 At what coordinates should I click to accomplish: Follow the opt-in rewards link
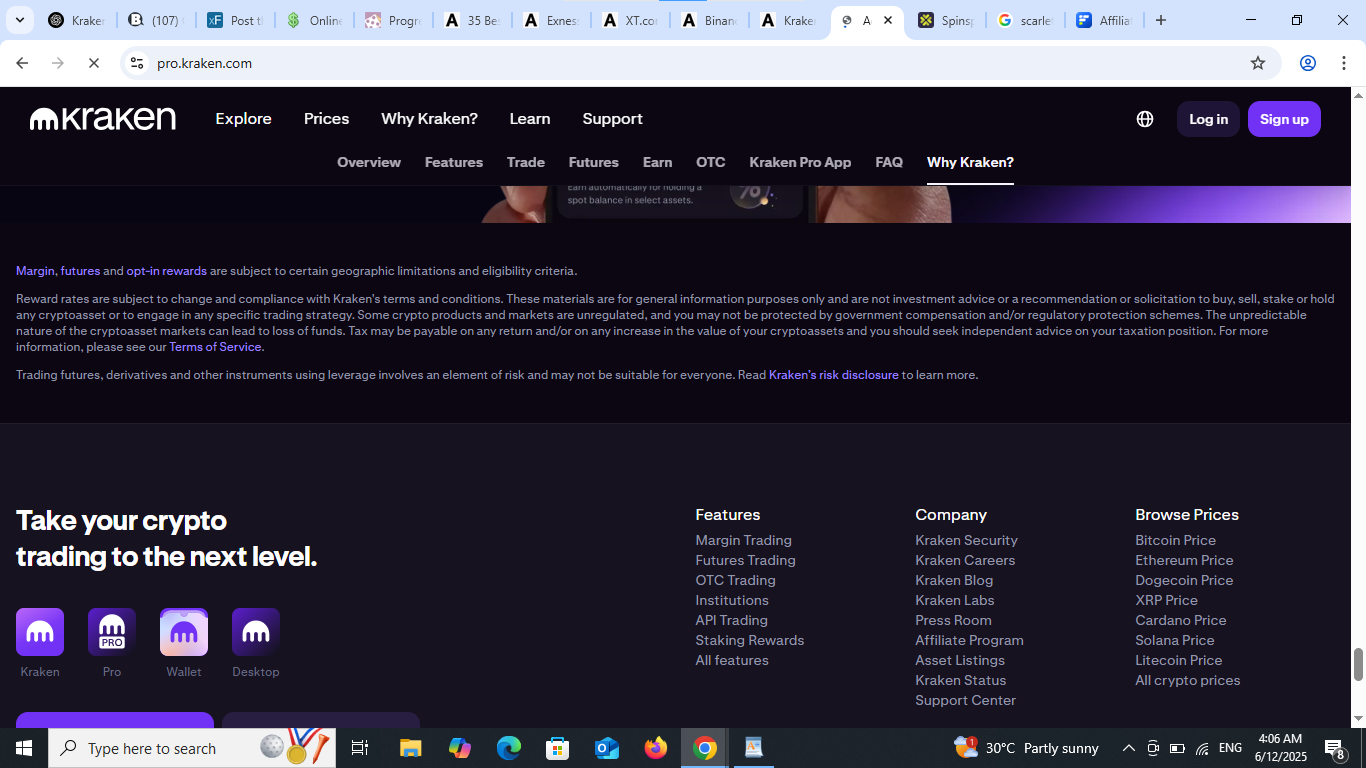[167, 271]
